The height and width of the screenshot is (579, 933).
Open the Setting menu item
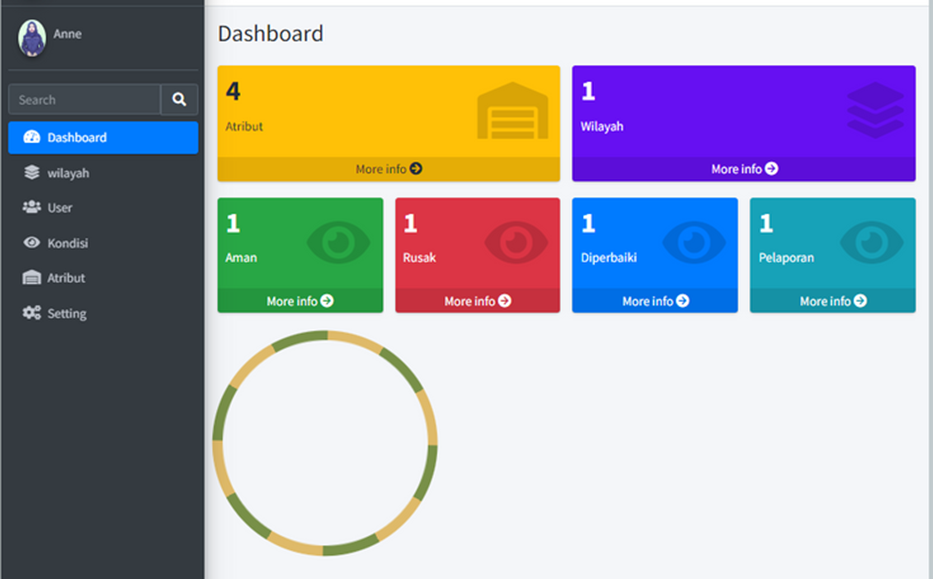[x=103, y=312]
